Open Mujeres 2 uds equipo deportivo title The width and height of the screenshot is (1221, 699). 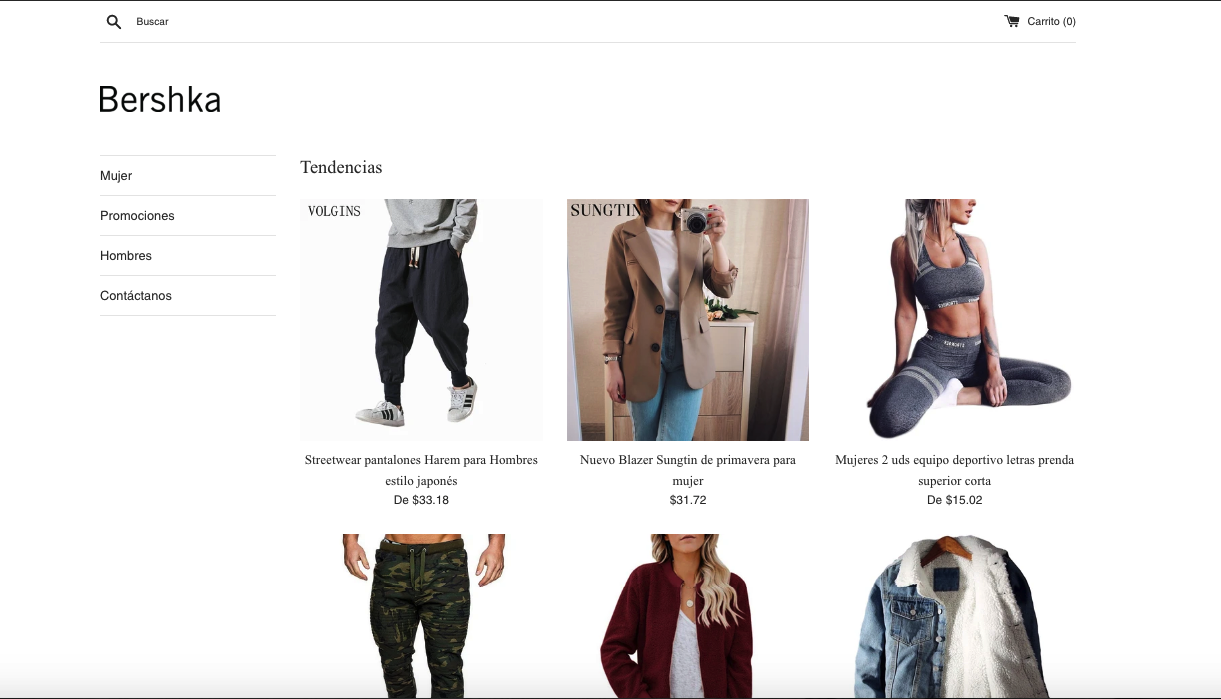point(955,470)
